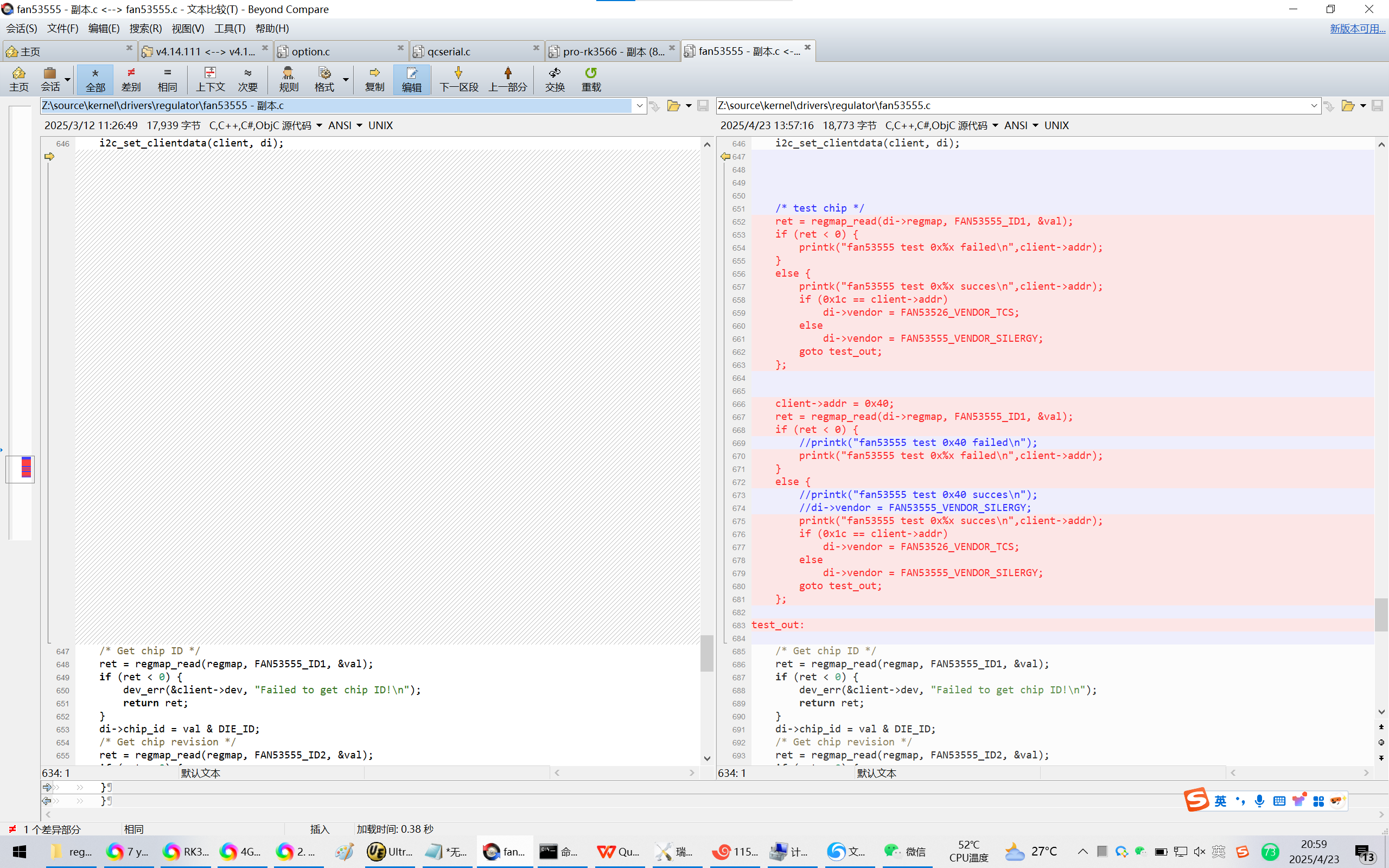Image resolution: width=1389 pixels, height=868 pixels.
Task: Open the 规则 rules icon
Action: point(288,73)
